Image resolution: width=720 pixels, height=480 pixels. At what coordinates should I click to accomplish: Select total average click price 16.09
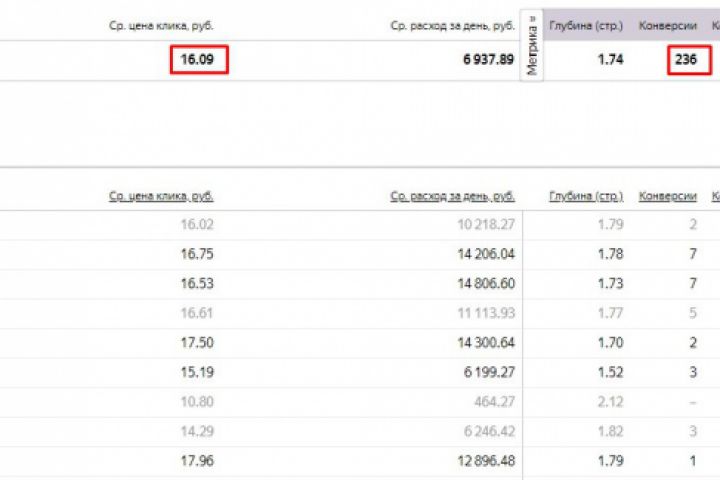coord(197,59)
